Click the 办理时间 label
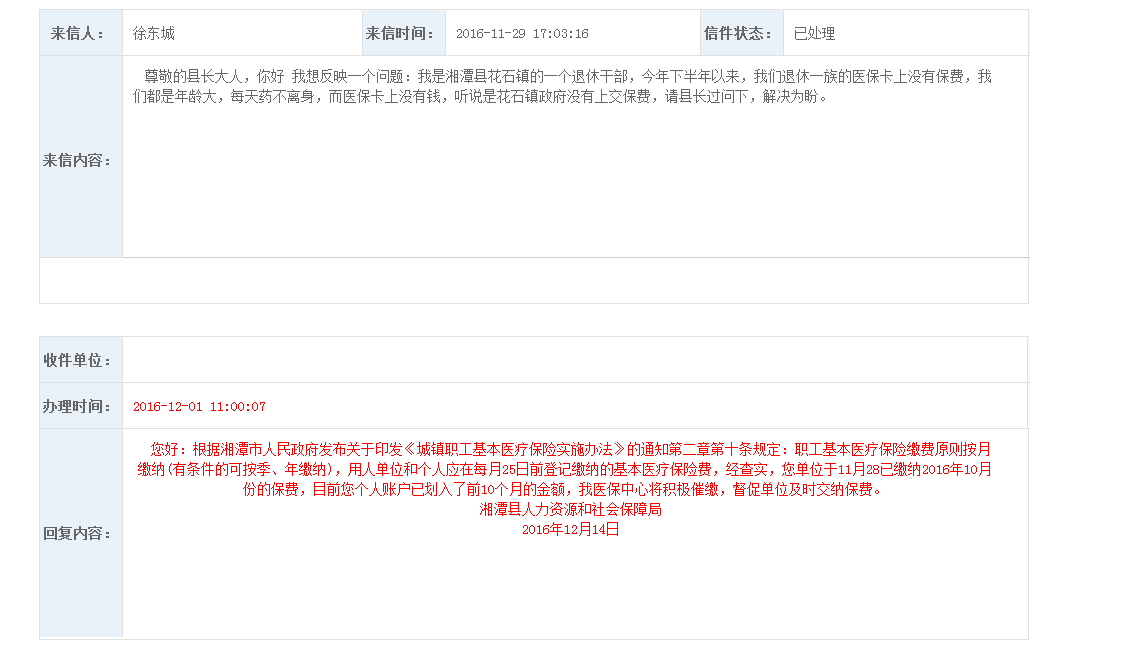Viewport: 1148px width, 661px height. pos(77,407)
